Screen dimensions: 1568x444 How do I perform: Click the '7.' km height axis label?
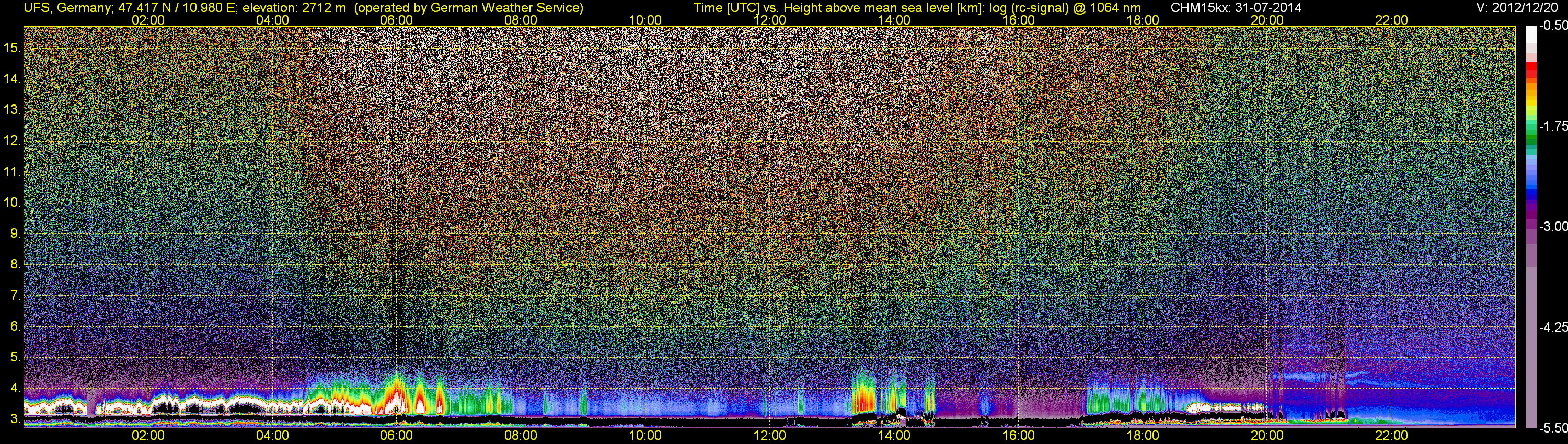coord(15,296)
